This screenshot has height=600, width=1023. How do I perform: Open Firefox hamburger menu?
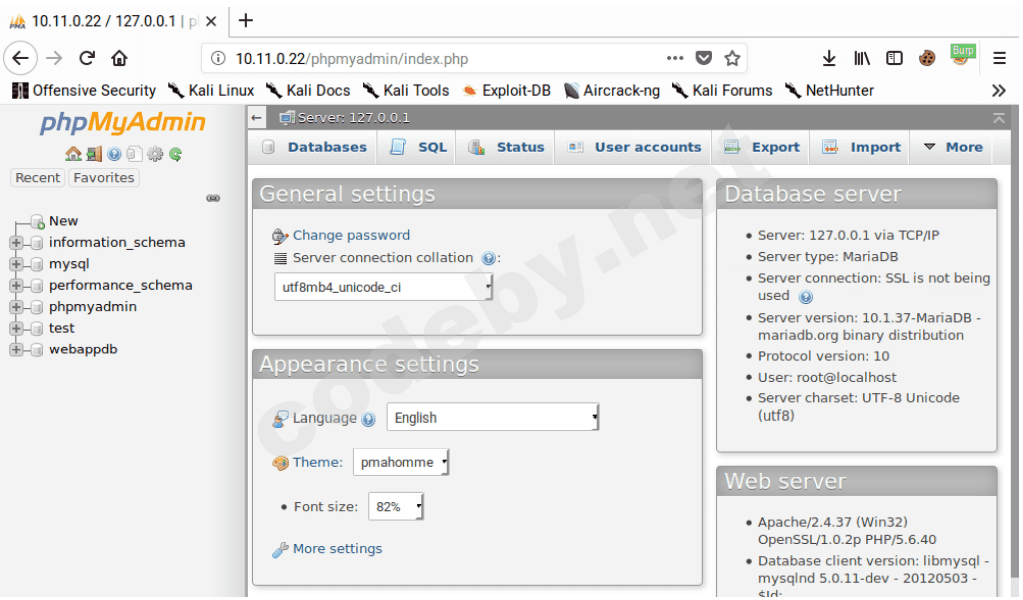coord(999,58)
